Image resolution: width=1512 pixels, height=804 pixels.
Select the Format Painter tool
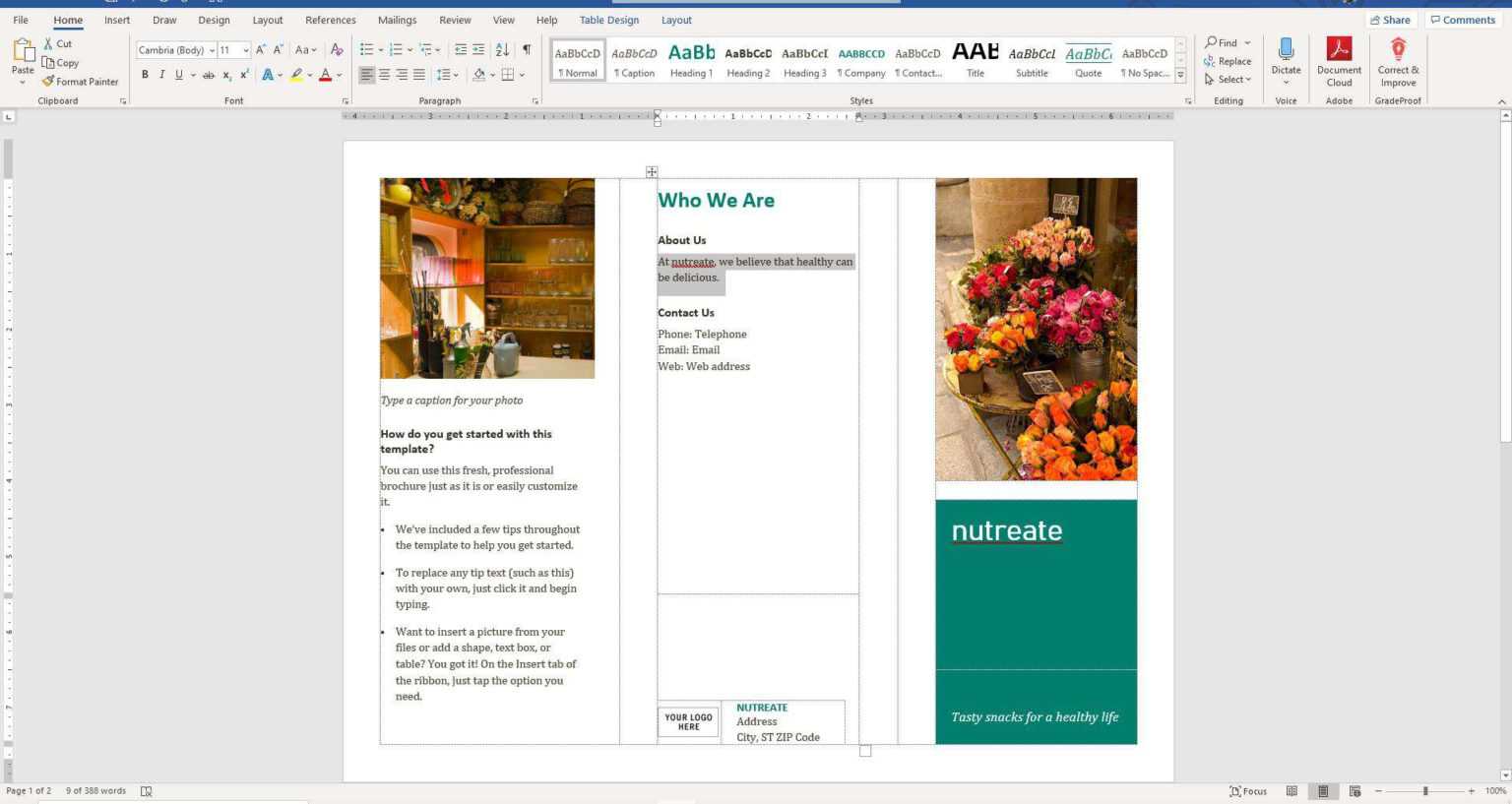(81, 81)
